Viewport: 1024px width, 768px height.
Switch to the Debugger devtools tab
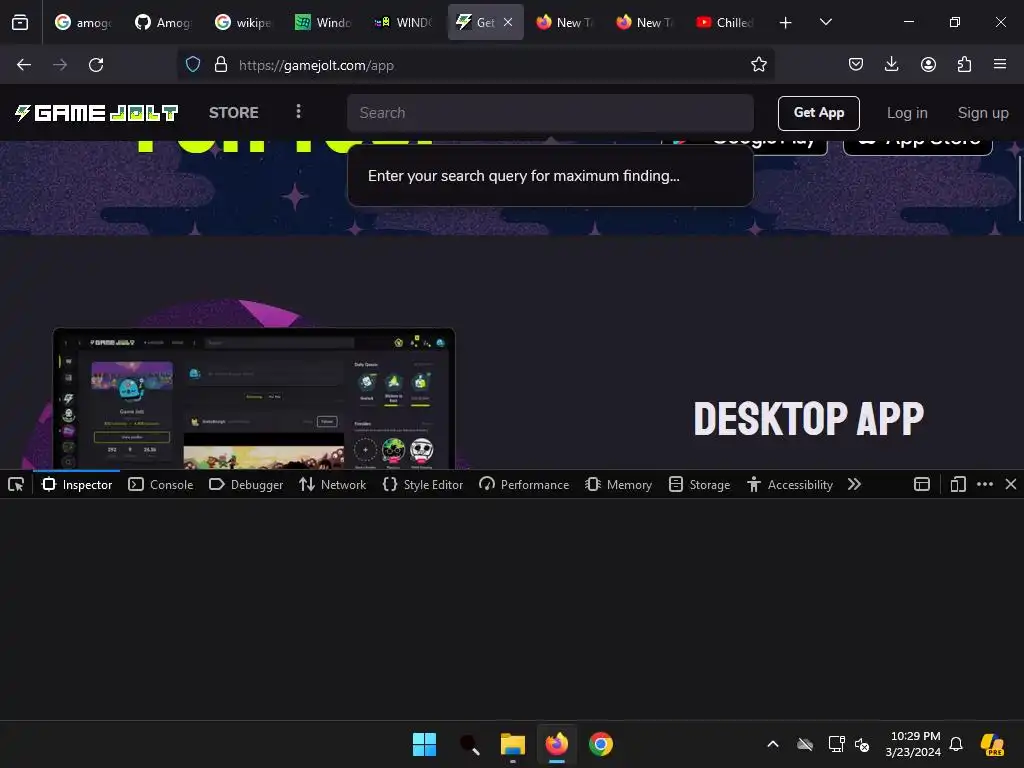coord(246,485)
